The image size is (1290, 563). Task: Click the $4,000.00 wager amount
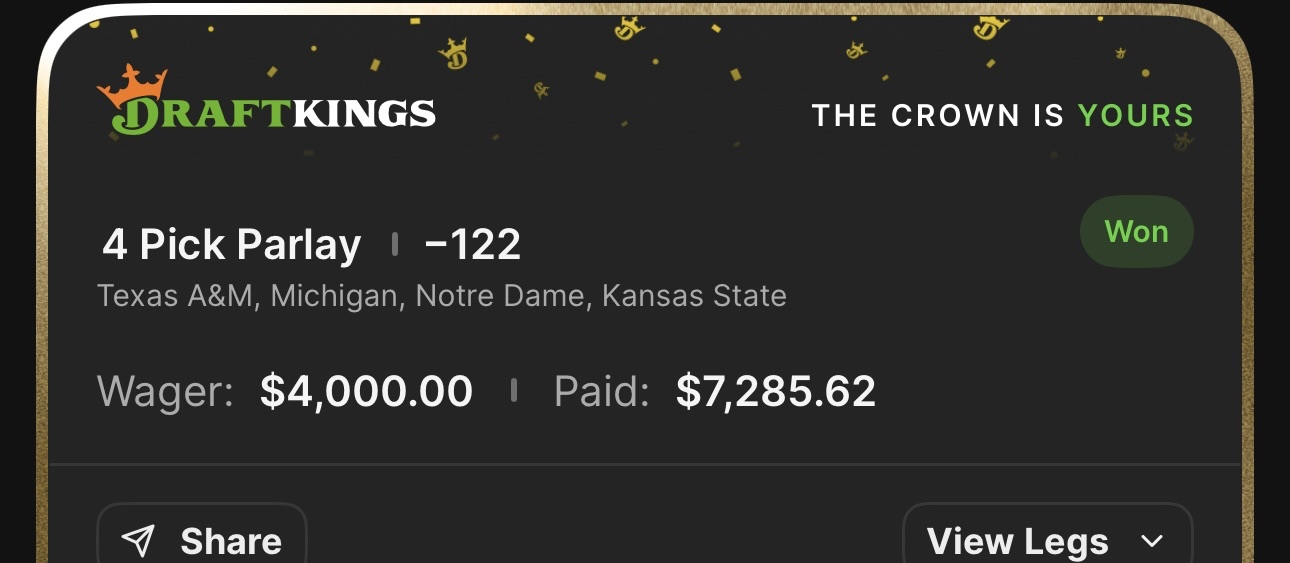366,391
